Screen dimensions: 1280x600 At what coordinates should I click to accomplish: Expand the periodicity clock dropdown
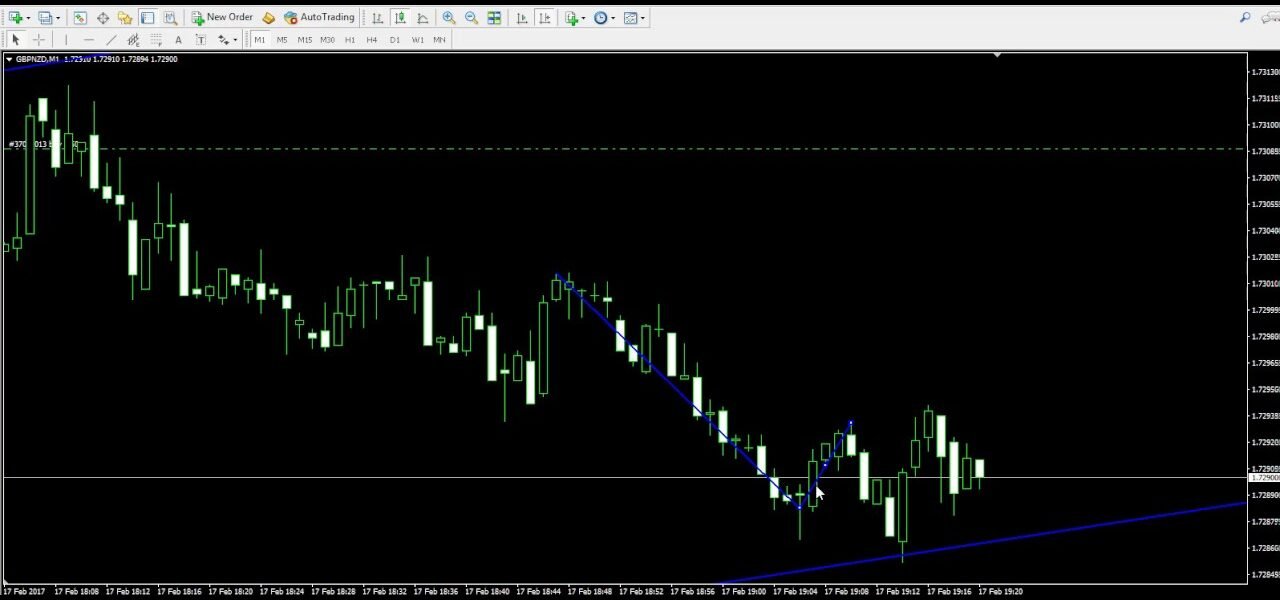[x=613, y=17]
